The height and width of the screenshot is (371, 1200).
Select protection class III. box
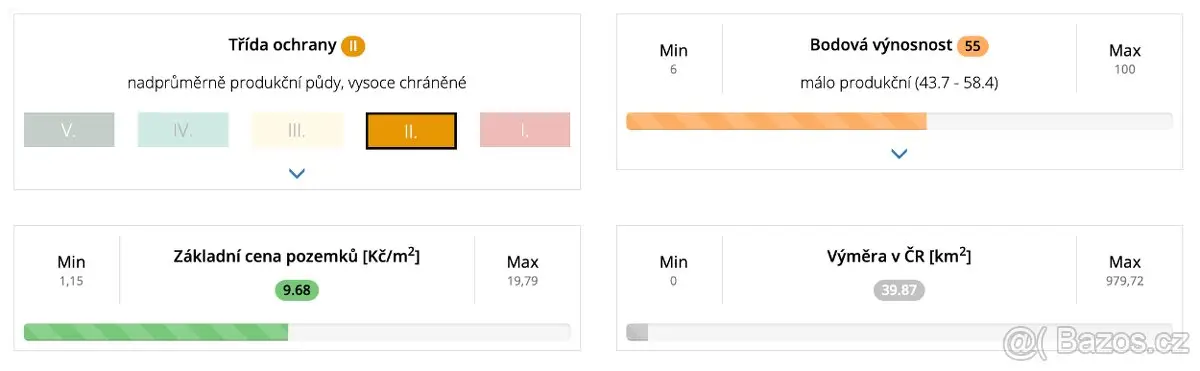(297, 130)
